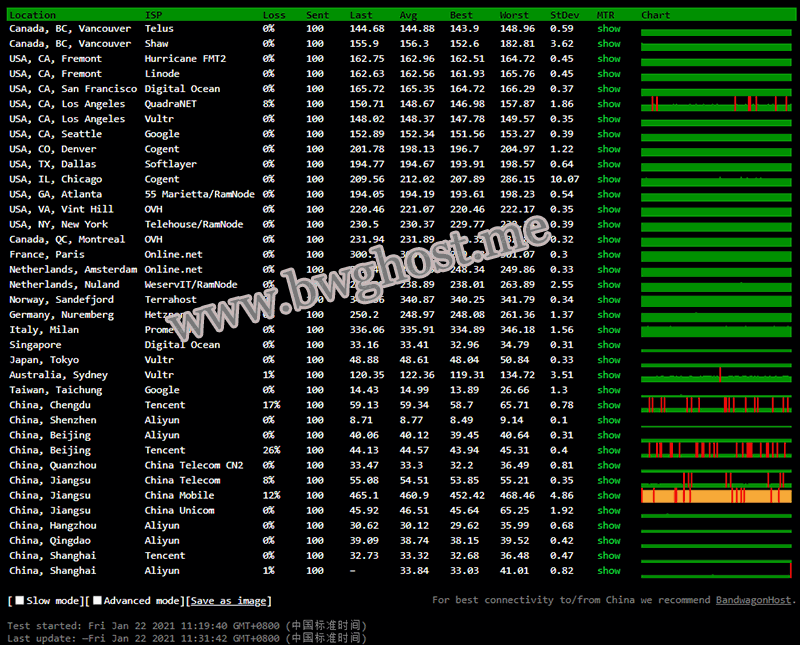Viewport: 800px width, 645px height.
Task: Click the StDev column header
Action: pos(564,15)
